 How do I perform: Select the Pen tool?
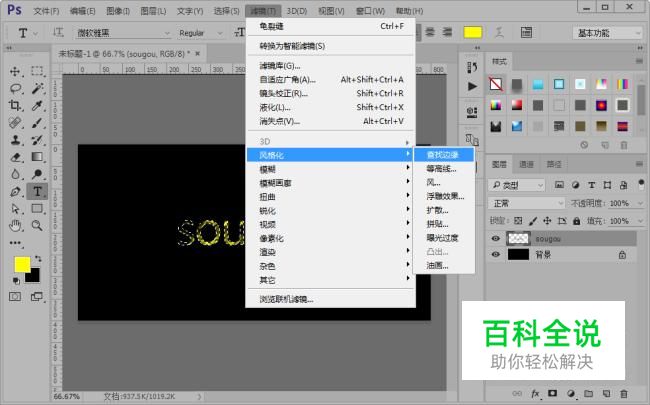pyautogui.click(x=15, y=192)
